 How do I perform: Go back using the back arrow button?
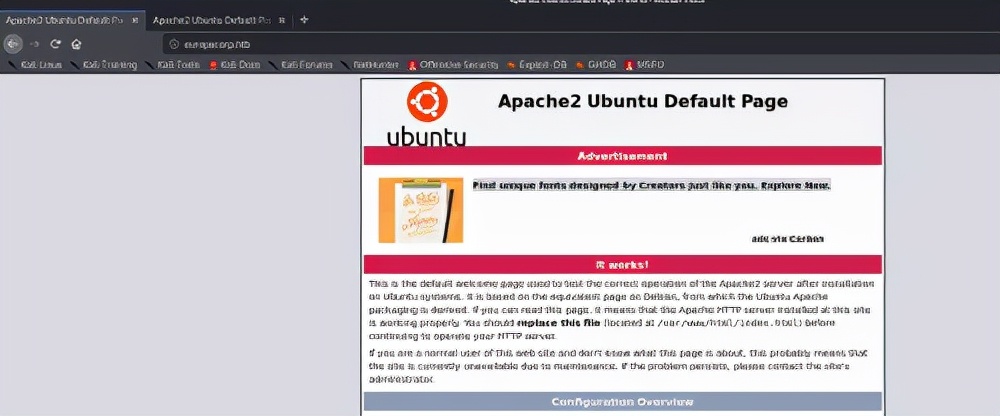tap(13, 44)
